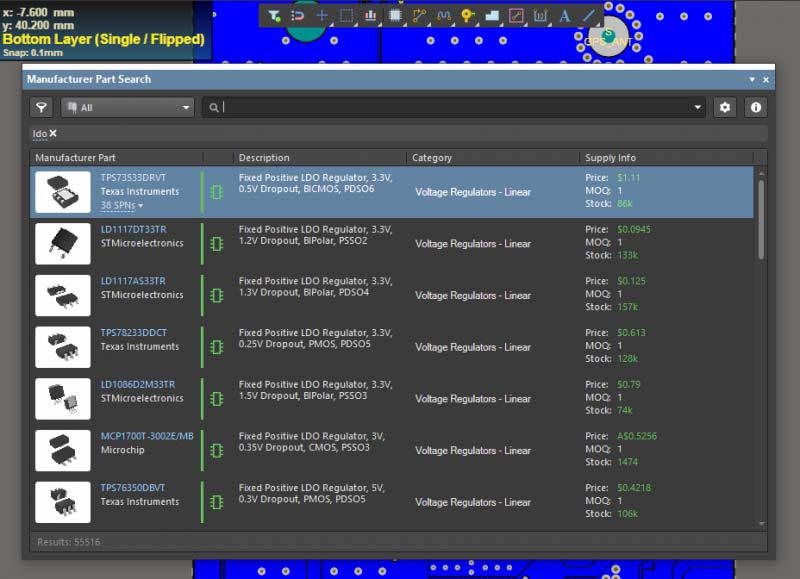
Task: Select the keepout track tool icon
Action: (516, 16)
